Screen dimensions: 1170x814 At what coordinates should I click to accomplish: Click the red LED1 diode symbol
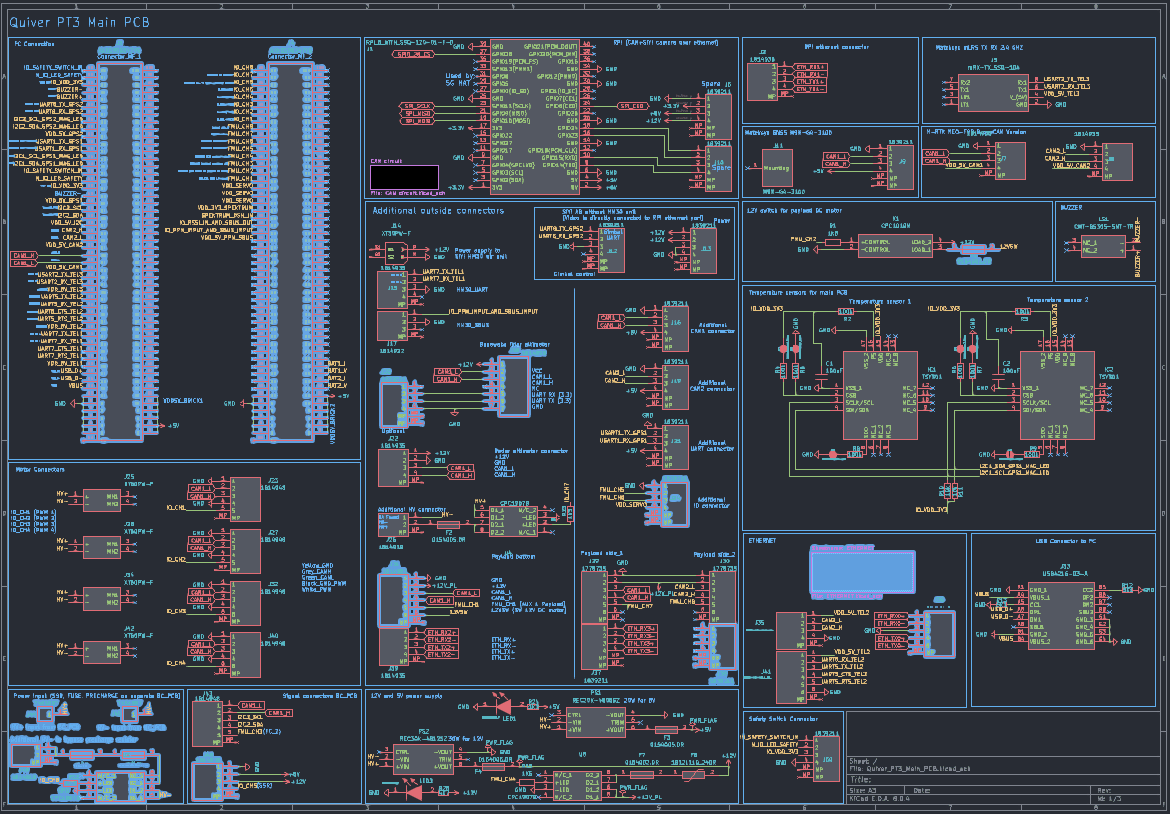coord(503,706)
